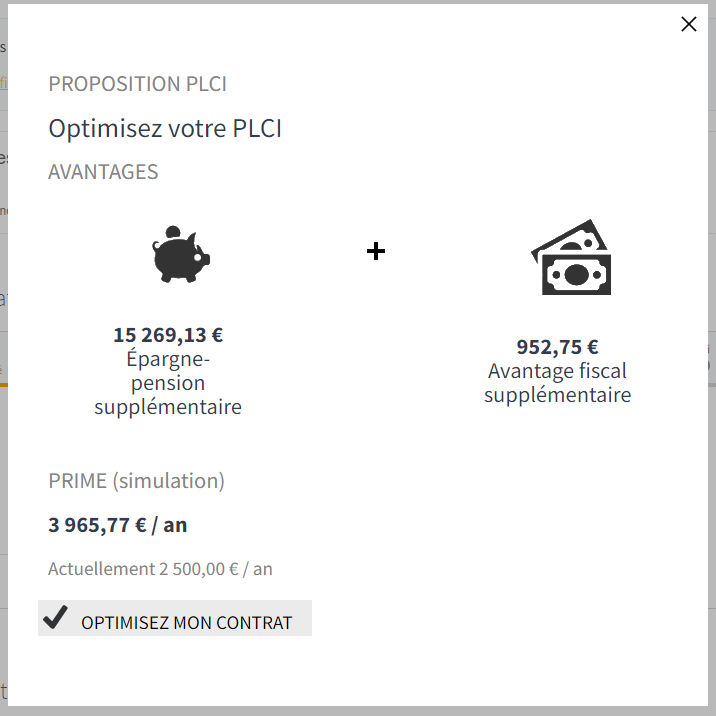Click the Épargne-pension supplémentaire label

point(168,383)
